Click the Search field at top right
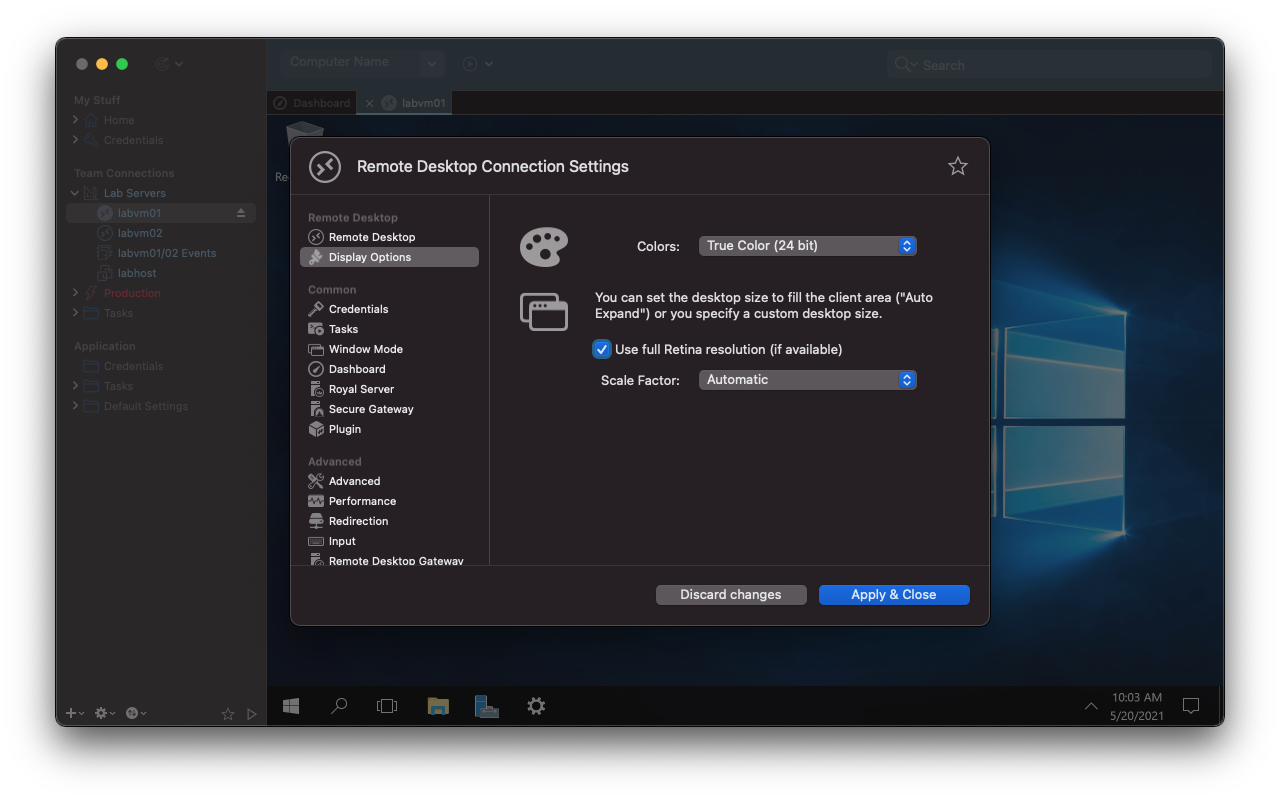 click(x=1050, y=64)
